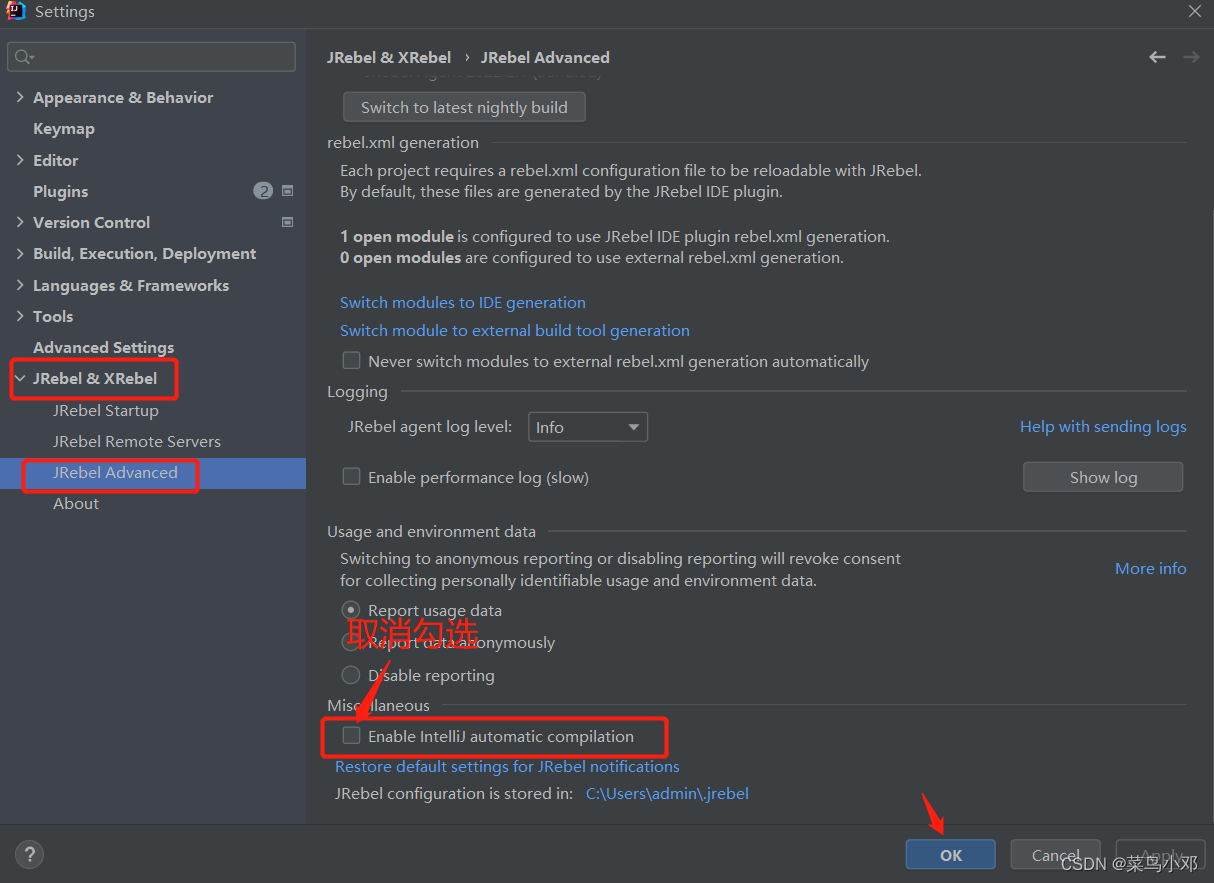Open the Plugins settings page

[61, 191]
